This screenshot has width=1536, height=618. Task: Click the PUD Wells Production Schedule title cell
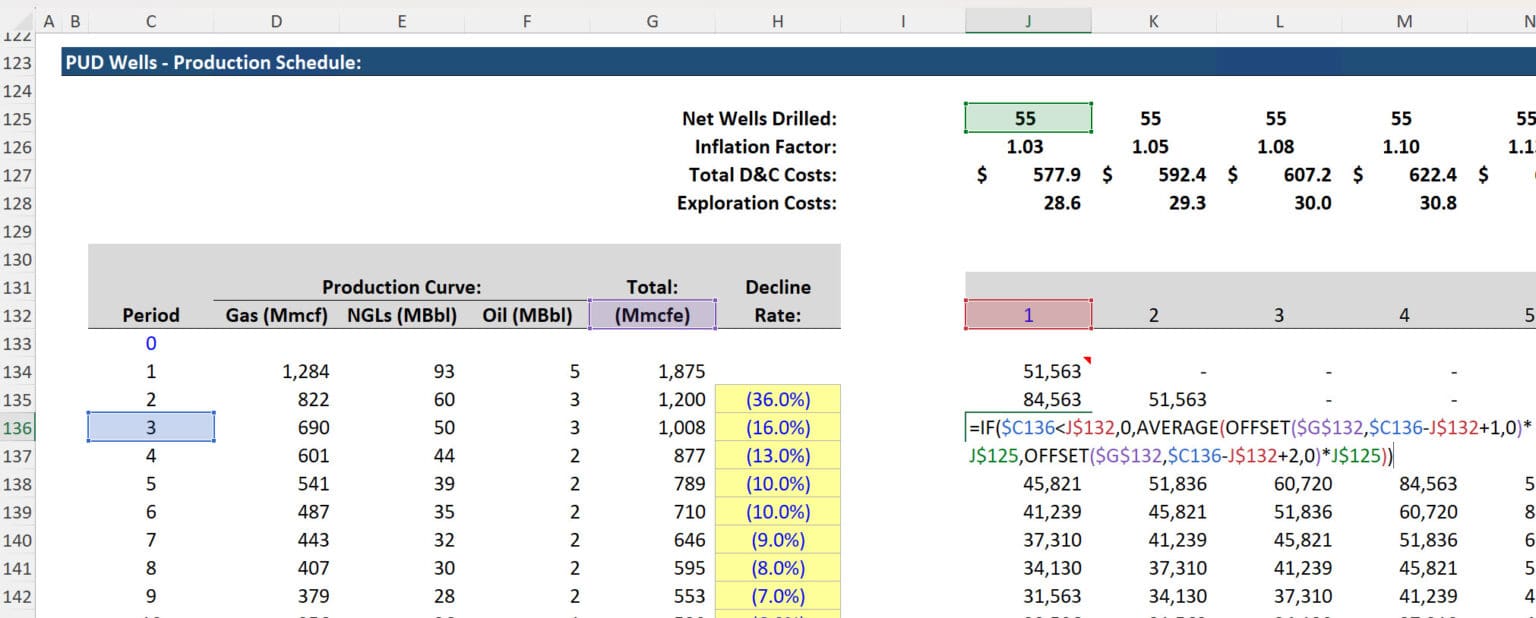(200, 62)
